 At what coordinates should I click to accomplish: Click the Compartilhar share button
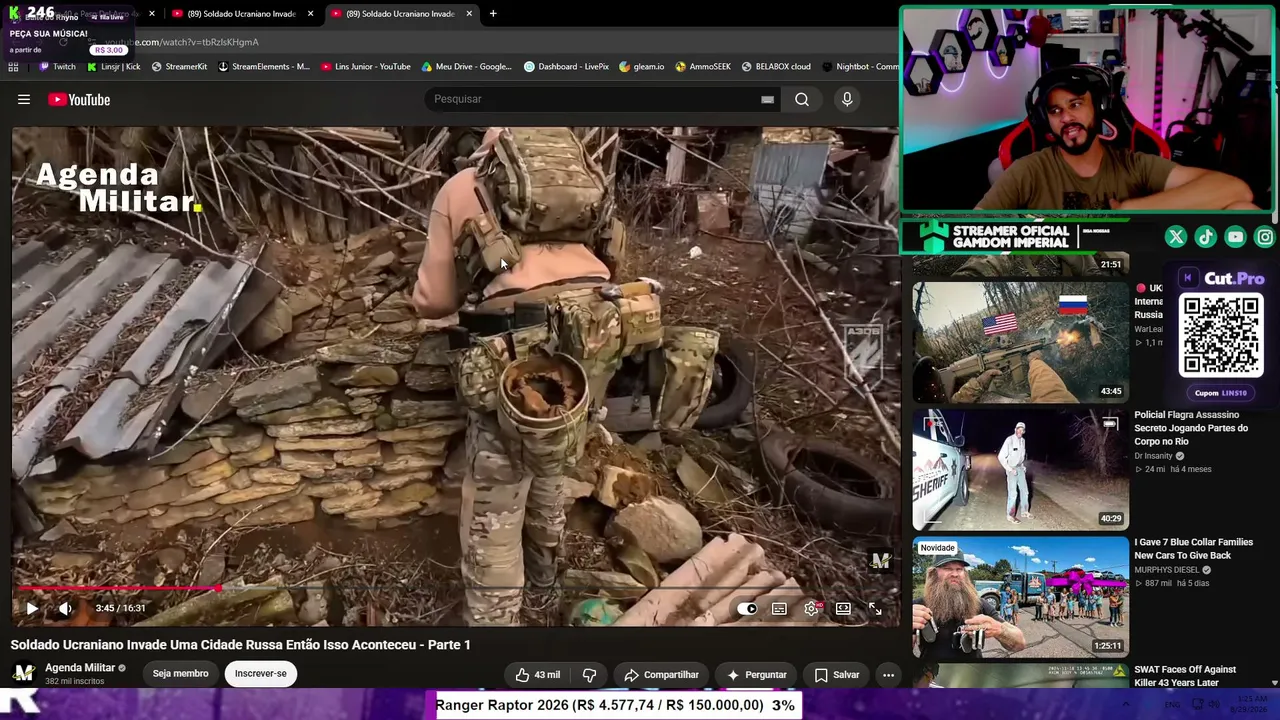[661, 675]
